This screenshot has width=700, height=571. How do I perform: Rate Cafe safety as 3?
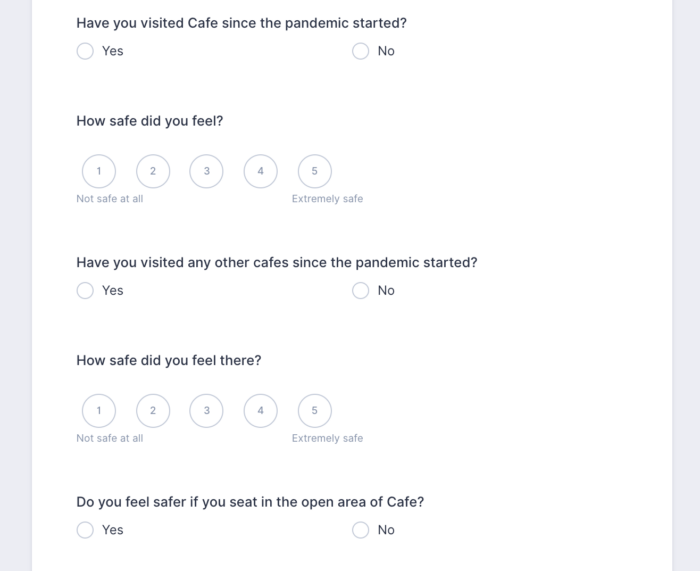click(207, 171)
